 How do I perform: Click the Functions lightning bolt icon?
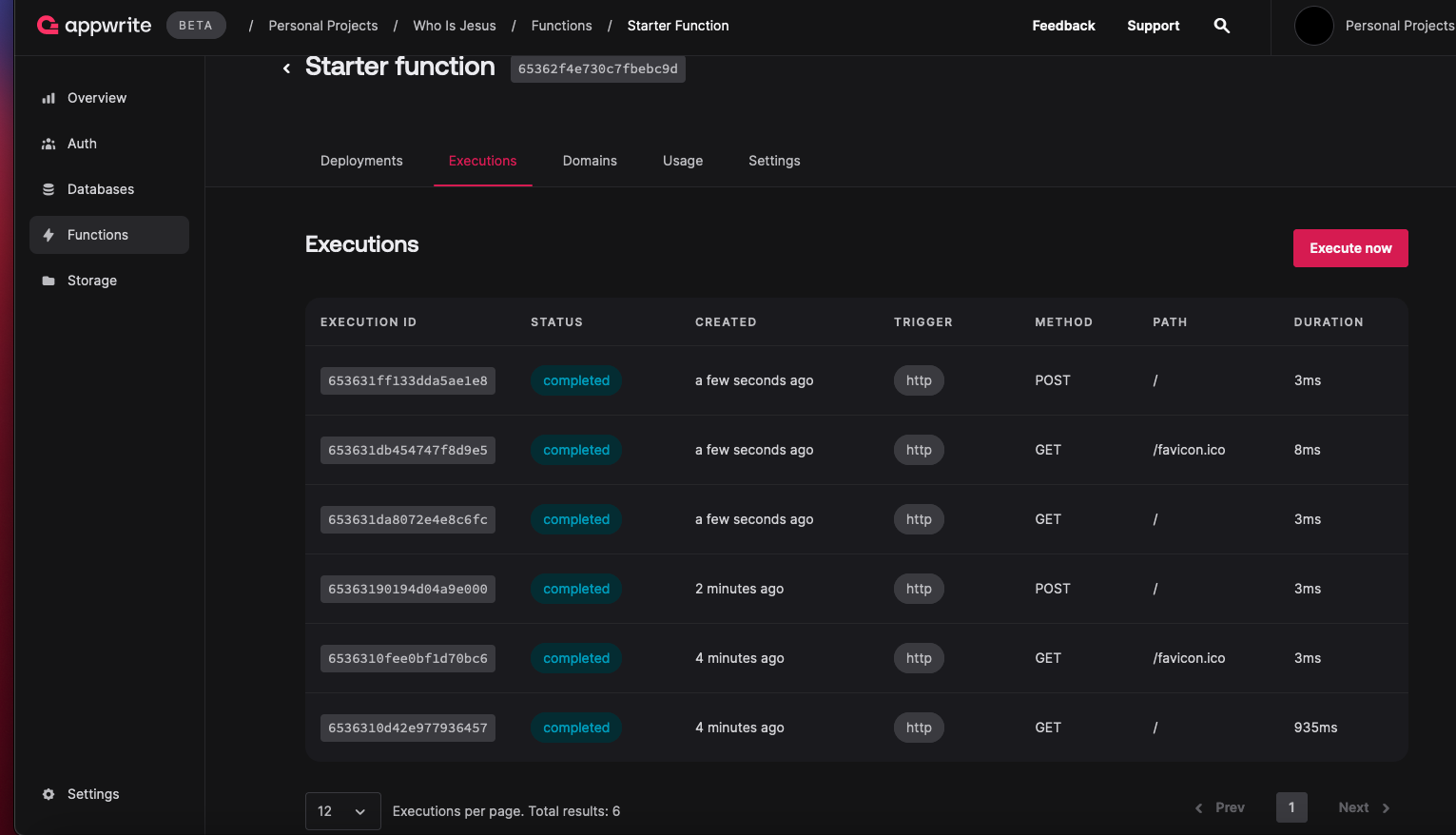tap(49, 235)
